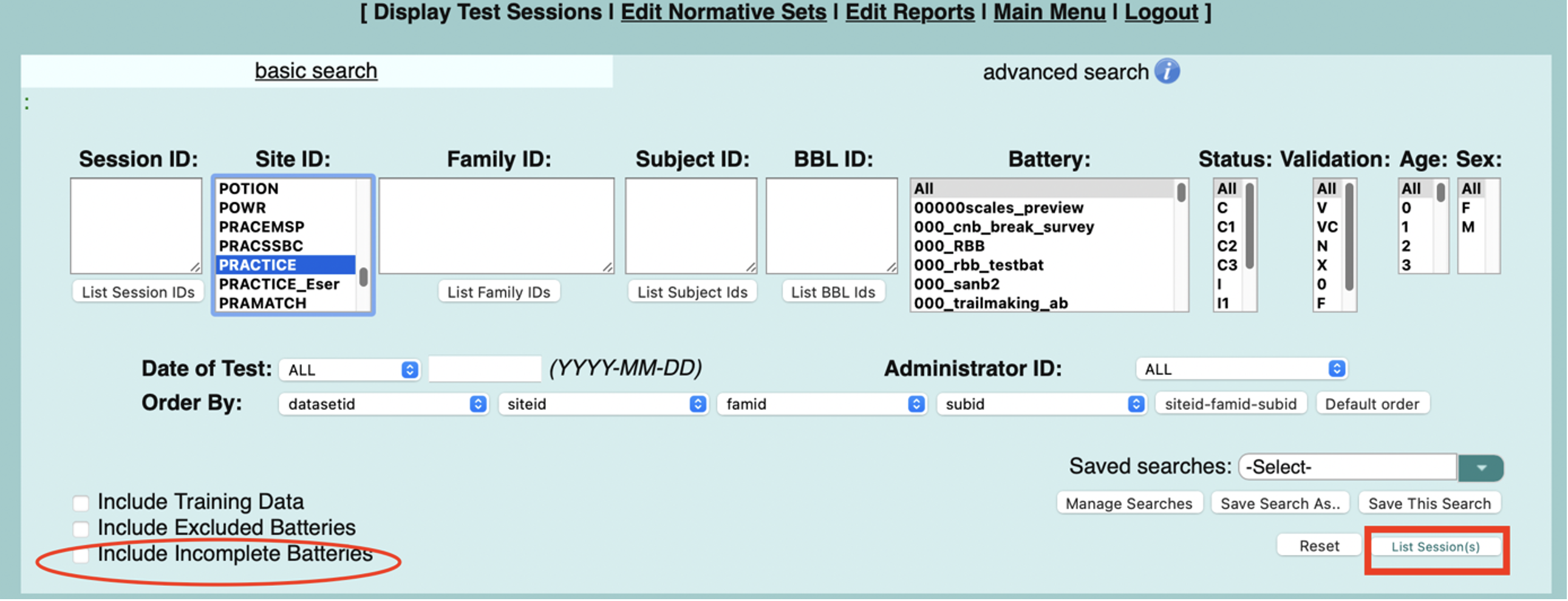
Task: Select N in the Validation list
Action: (1328, 246)
